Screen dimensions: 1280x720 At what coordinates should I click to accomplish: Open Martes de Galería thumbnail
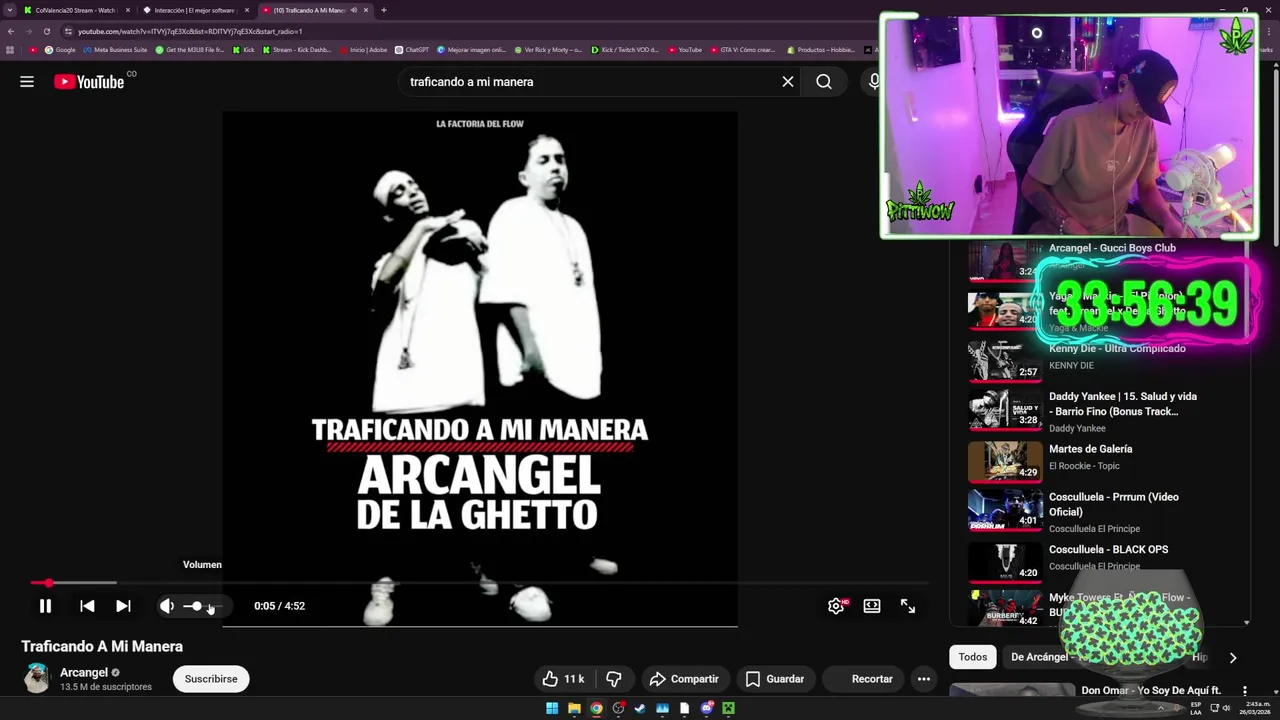tap(1005, 462)
